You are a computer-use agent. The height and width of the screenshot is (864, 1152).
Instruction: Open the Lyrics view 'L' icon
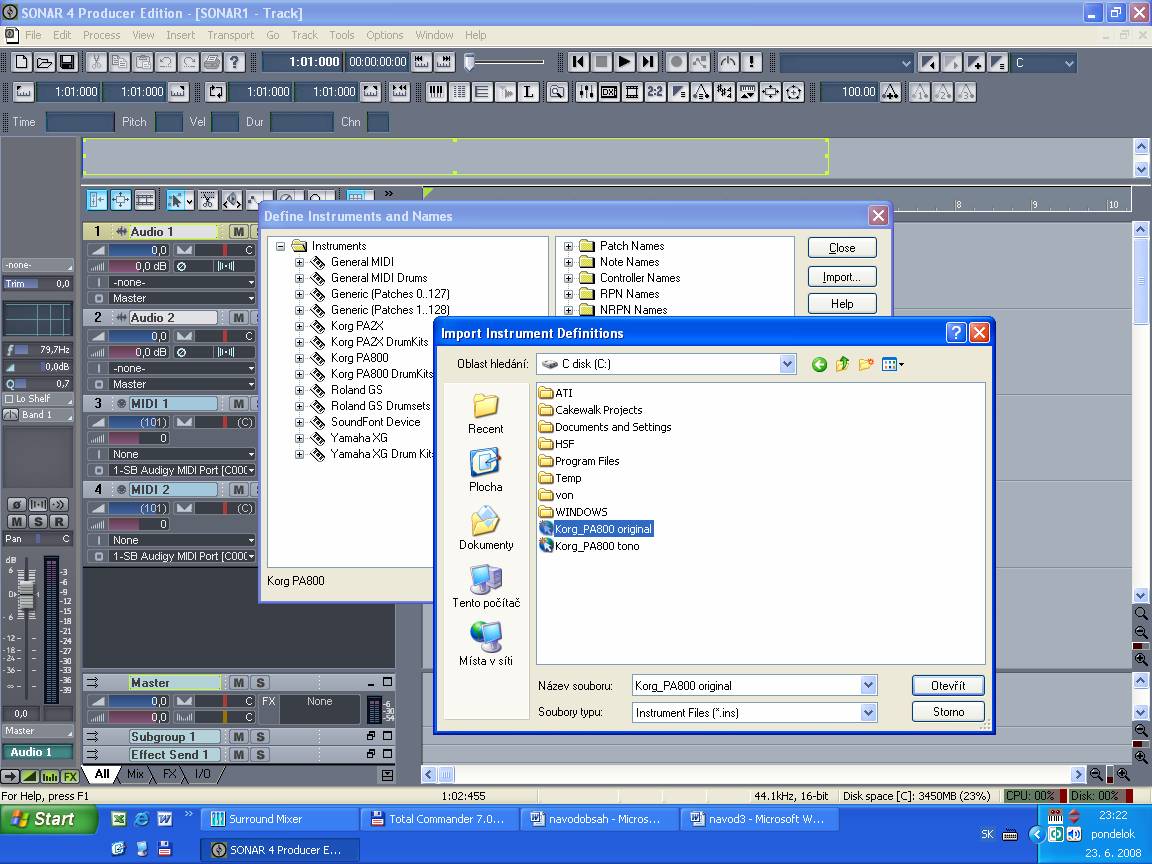(x=528, y=92)
